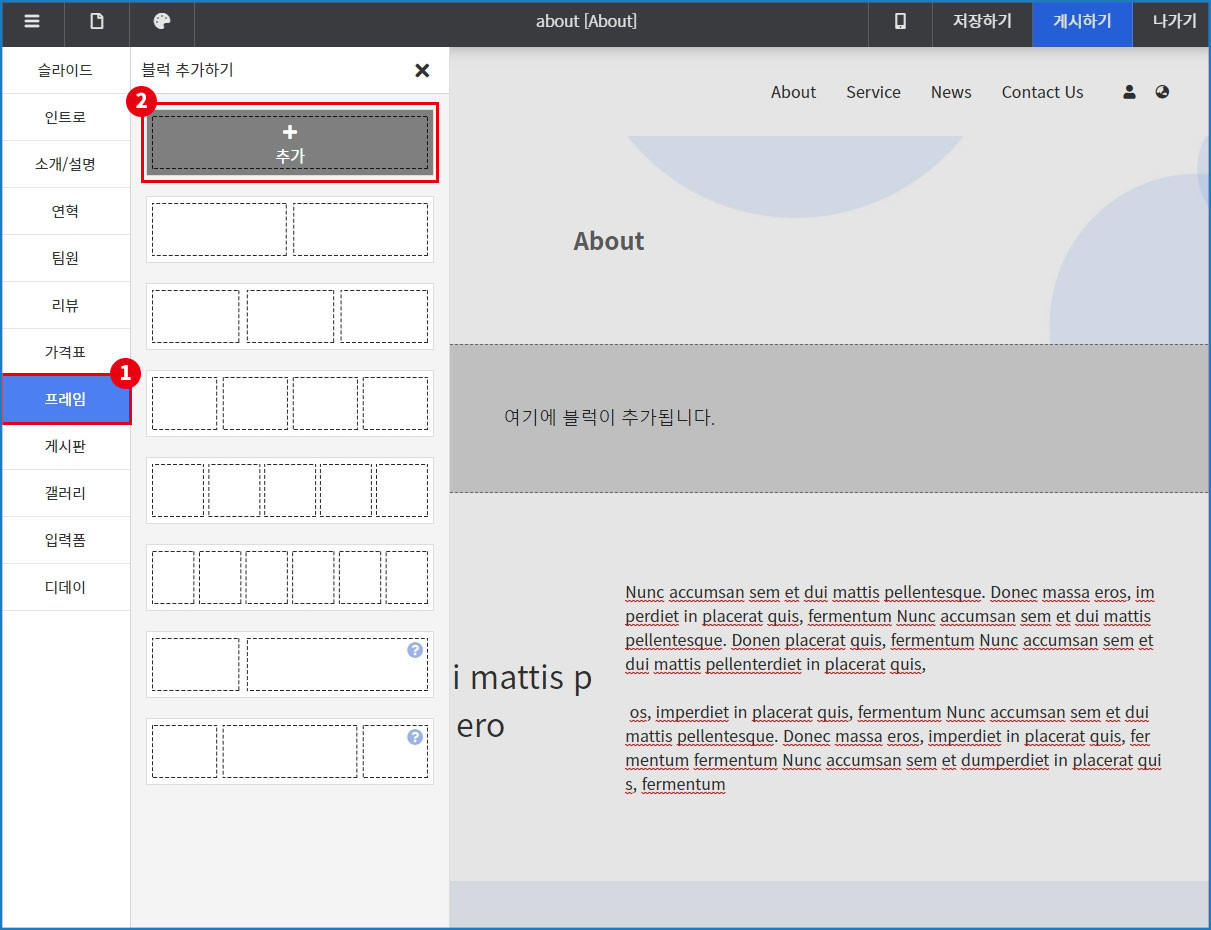Select the 프레임 category tab
Screen dimensions: 1211x930
click(x=66, y=399)
